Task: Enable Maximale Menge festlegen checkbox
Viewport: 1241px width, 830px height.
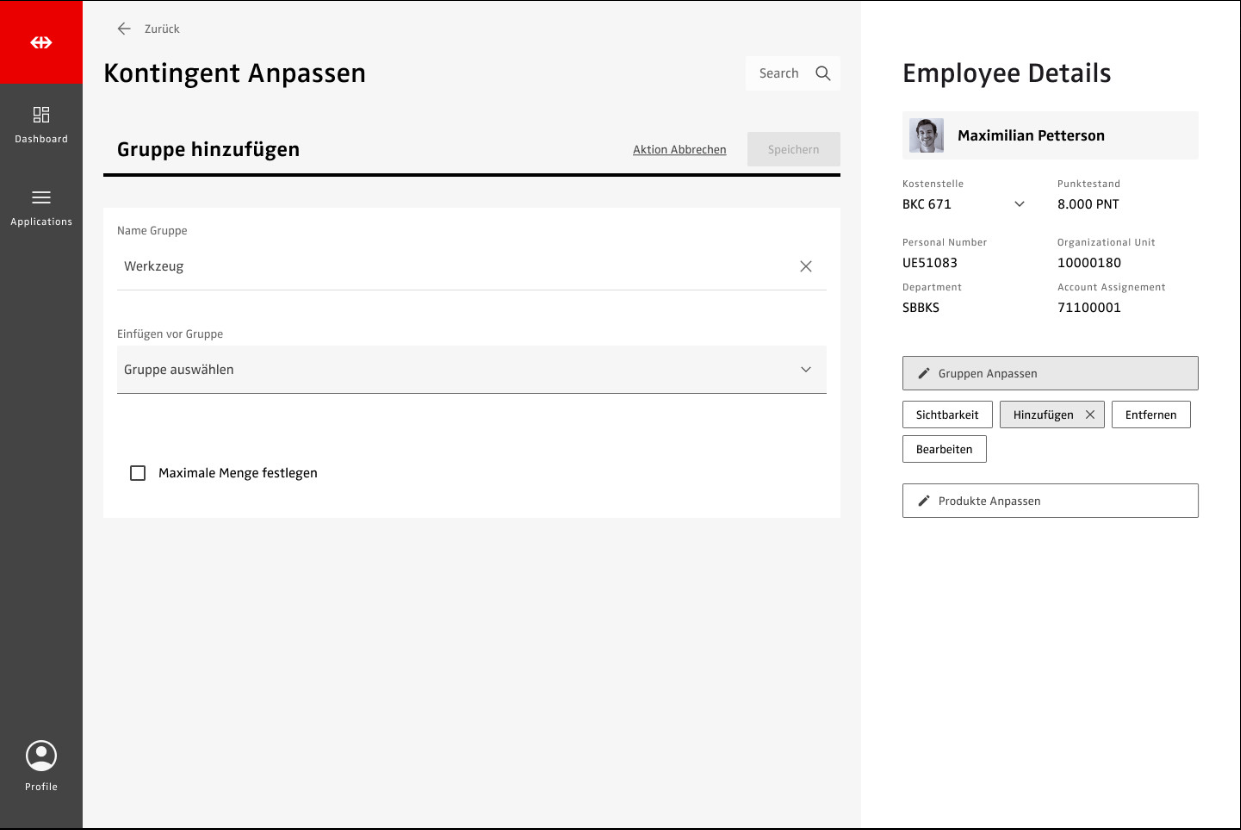Action: (x=138, y=473)
